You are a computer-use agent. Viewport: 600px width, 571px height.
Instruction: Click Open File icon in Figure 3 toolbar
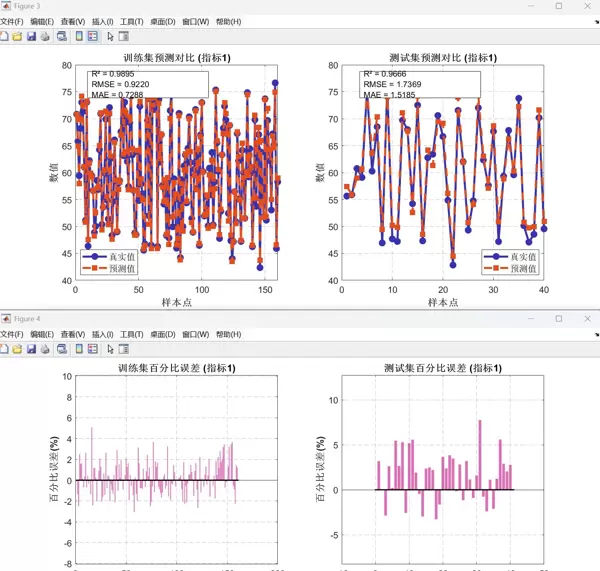(17, 36)
